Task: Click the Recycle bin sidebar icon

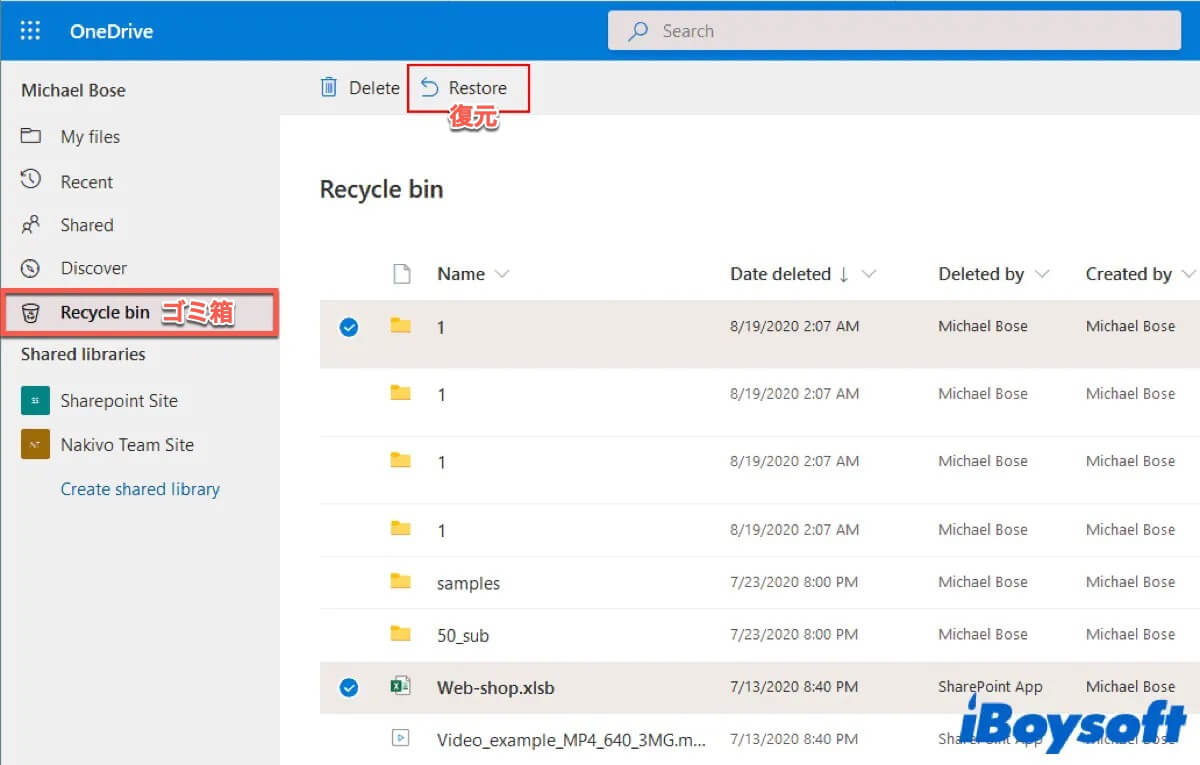Action: [x=31, y=313]
